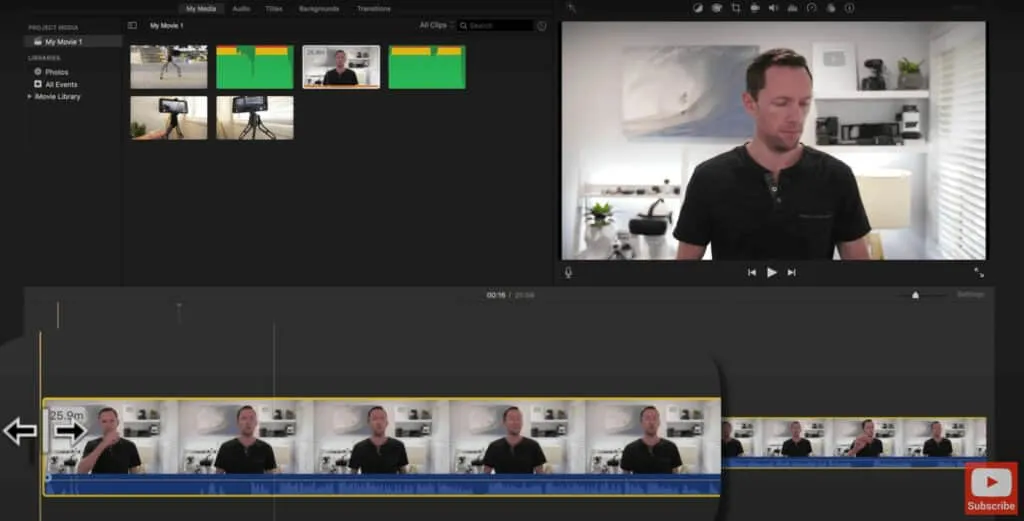Click the magic wand auto-enhance icon
Viewport: 1024px width, 521px height.
pos(570,8)
